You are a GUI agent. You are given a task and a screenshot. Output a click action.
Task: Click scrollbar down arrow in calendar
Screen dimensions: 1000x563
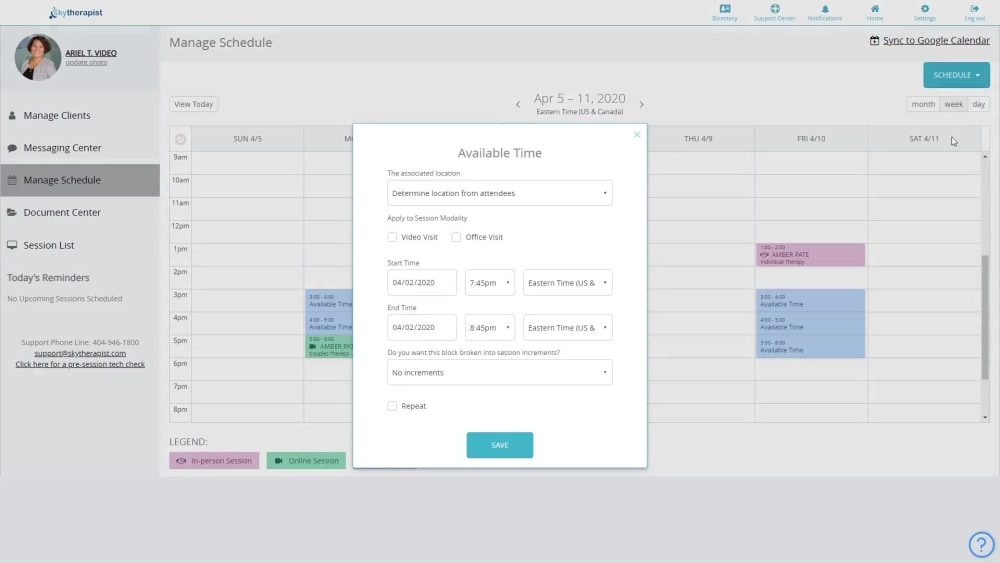point(985,418)
